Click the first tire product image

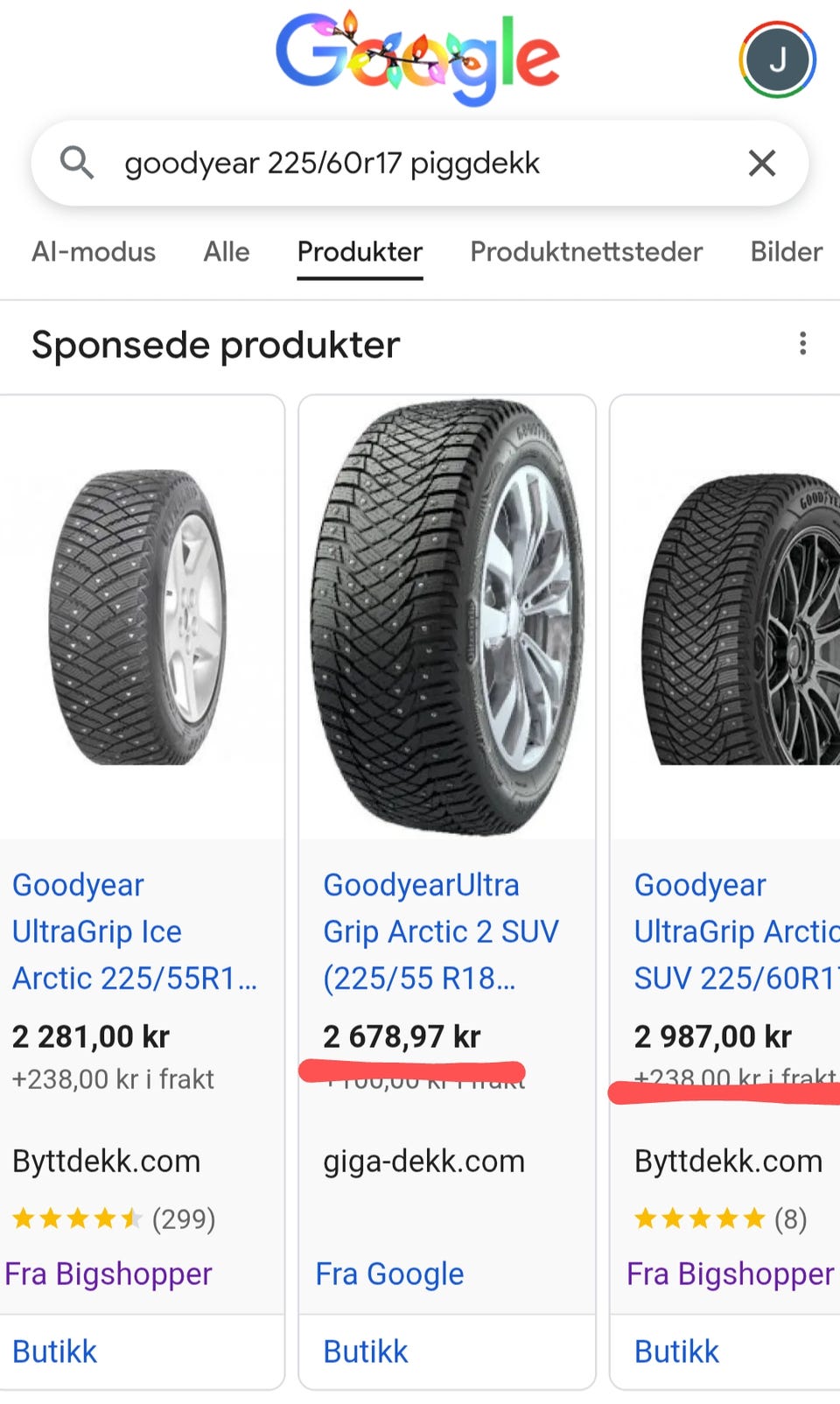tap(140, 617)
